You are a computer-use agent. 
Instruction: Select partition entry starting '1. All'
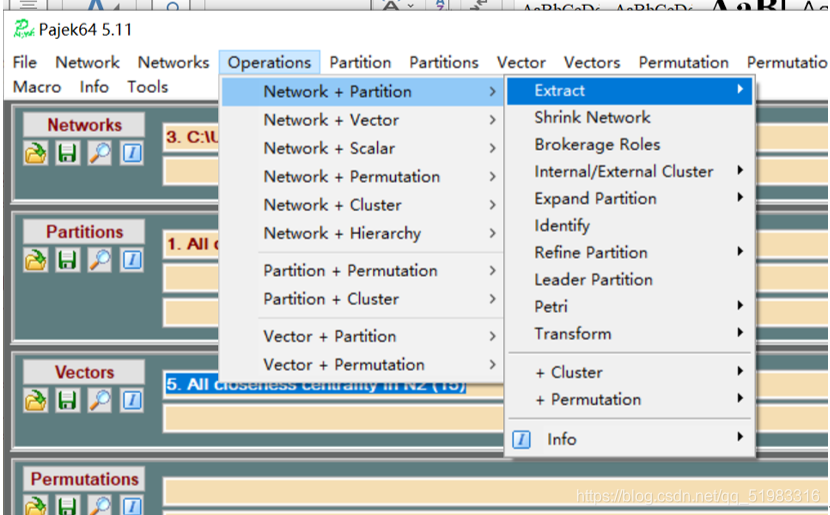click(x=192, y=244)
